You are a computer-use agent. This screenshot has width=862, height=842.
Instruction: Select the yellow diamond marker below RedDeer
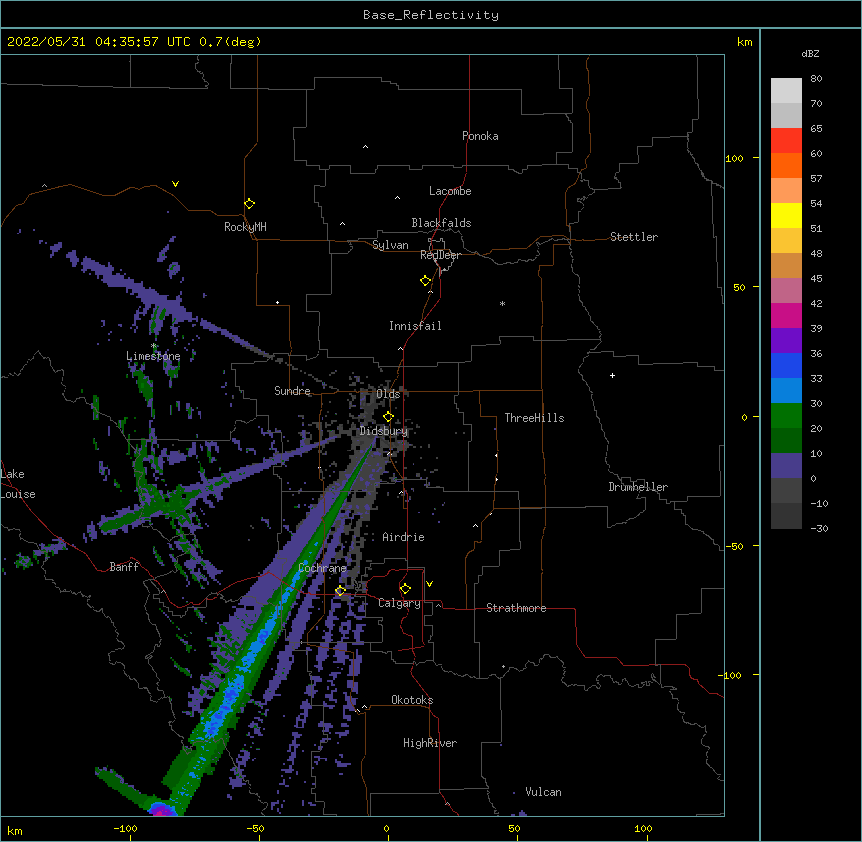point(426,281)
